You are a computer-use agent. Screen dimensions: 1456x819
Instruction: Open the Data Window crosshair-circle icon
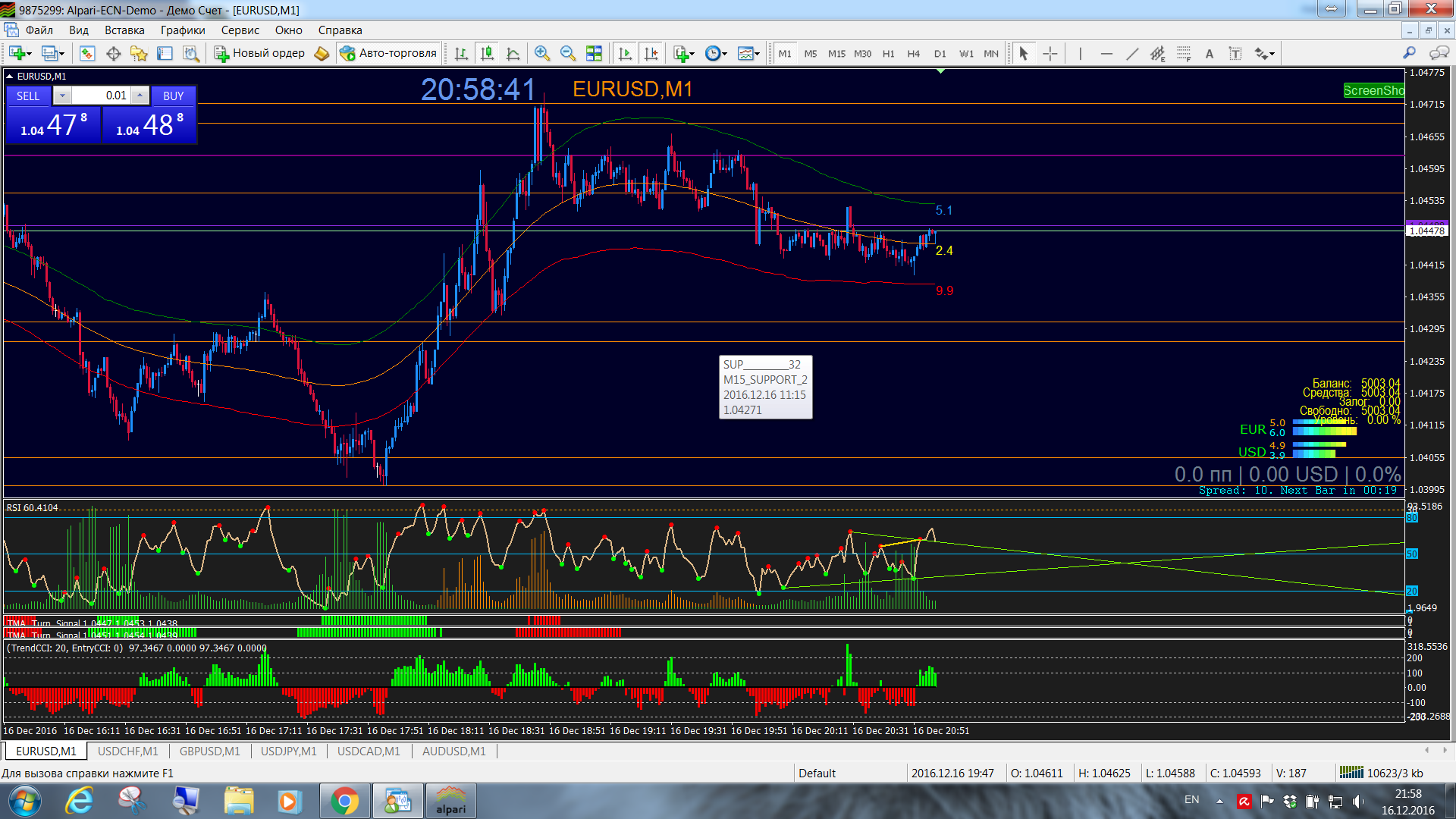(114, 53)
